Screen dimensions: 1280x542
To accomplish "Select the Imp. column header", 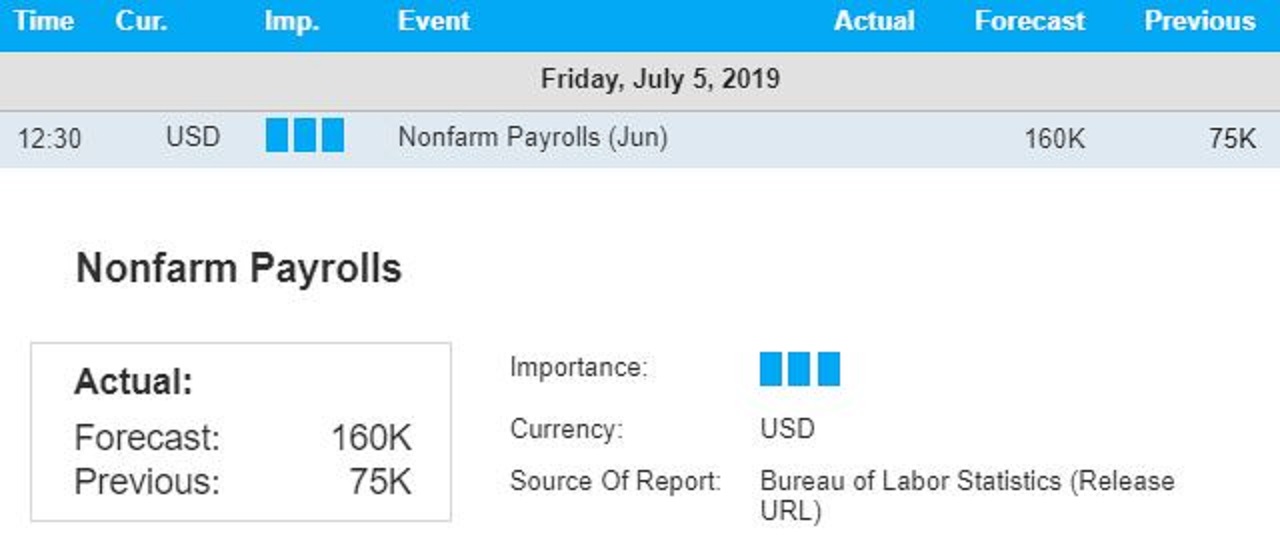I will [x=292, y=21].
